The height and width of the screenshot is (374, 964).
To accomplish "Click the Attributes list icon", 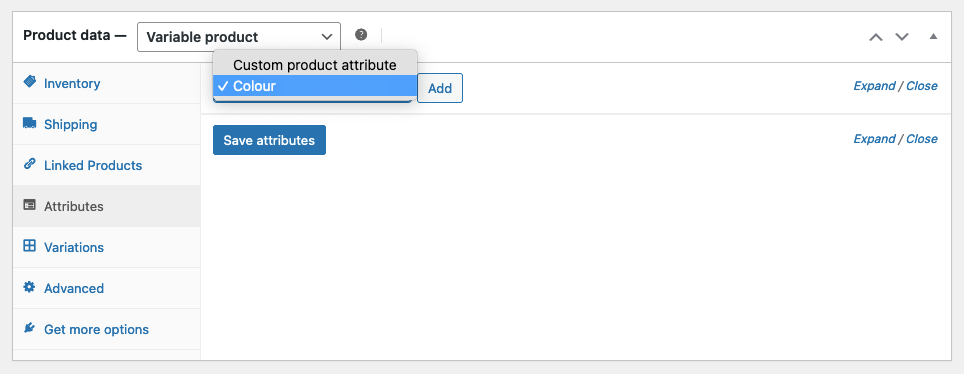I will click(x=30, y=205).
